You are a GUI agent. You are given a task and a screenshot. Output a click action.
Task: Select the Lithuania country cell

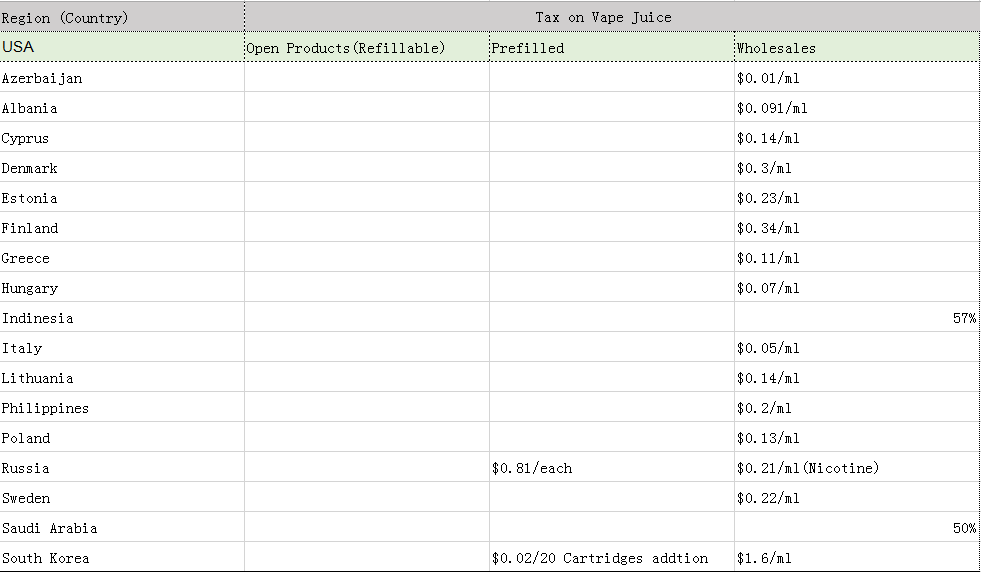pos(122,378)
